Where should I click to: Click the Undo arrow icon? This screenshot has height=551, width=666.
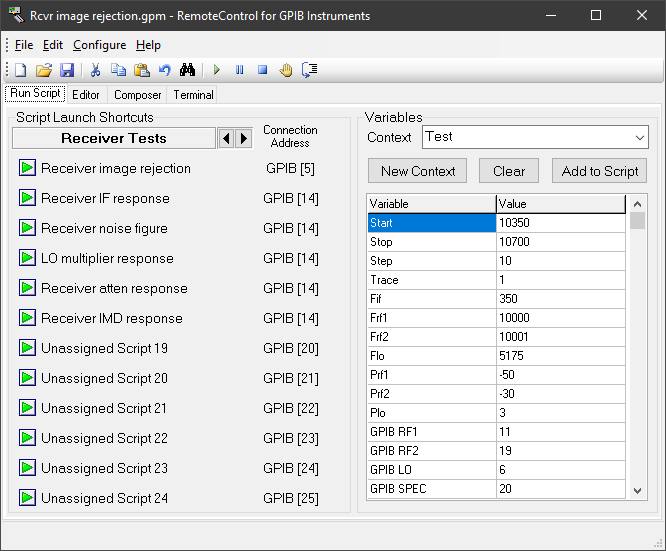164,70
